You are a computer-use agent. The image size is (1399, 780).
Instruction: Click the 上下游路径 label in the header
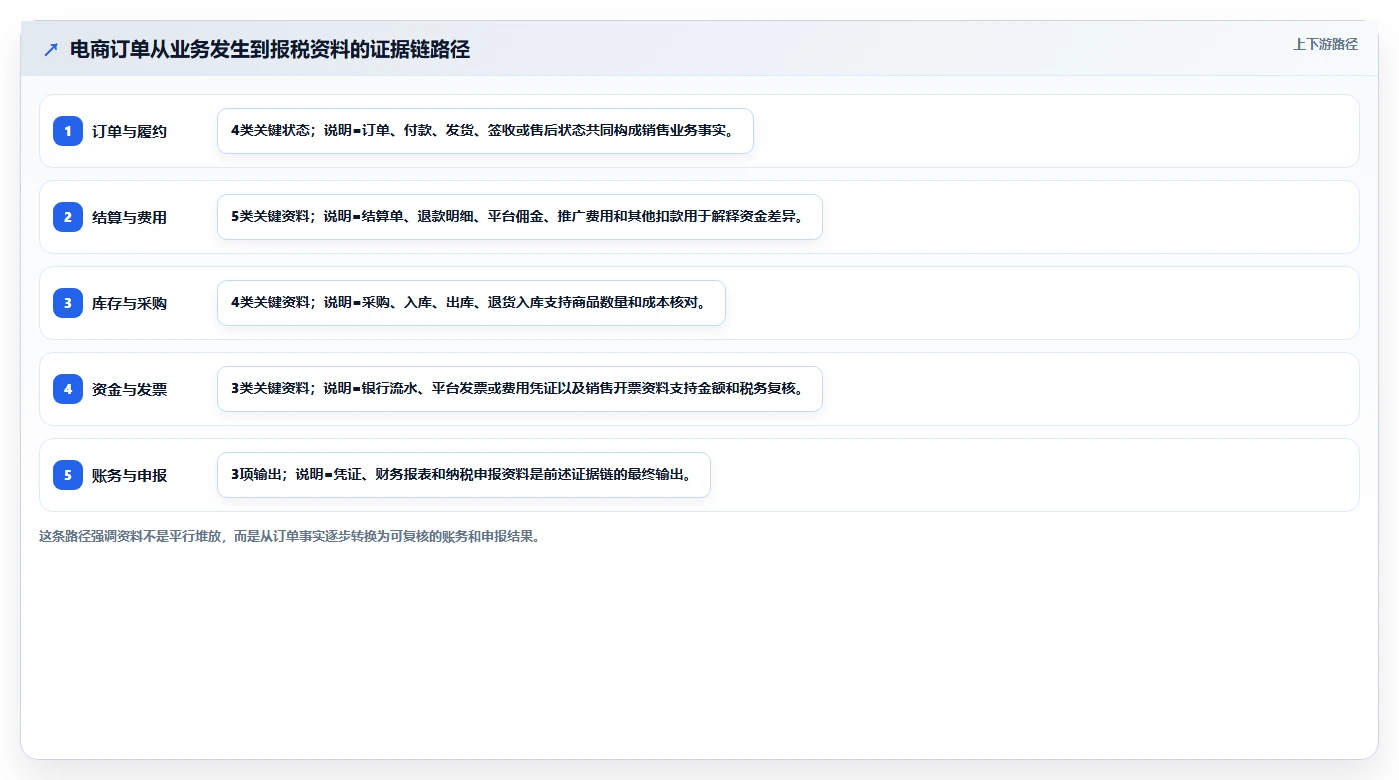(x=1325, y=44)
